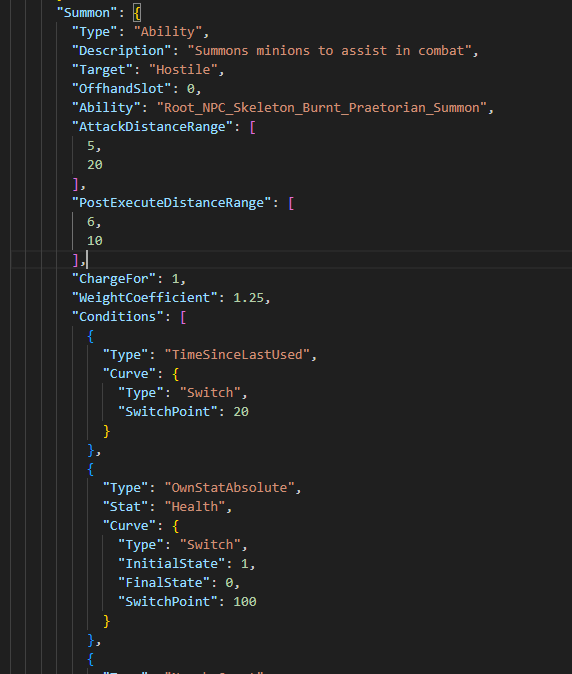
Task: Select the "Ability" type value string
Action: 168,32
